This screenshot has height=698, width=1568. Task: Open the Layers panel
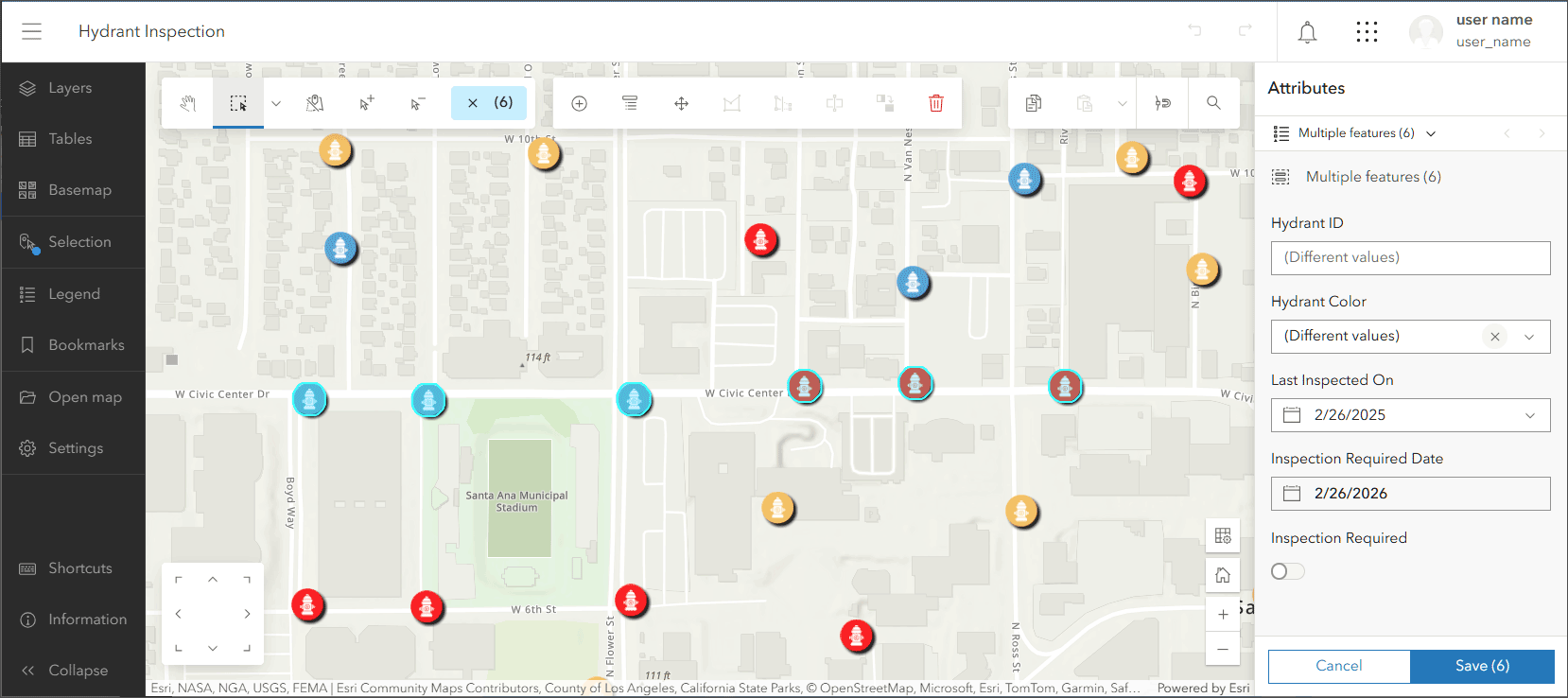coord(73,88)
